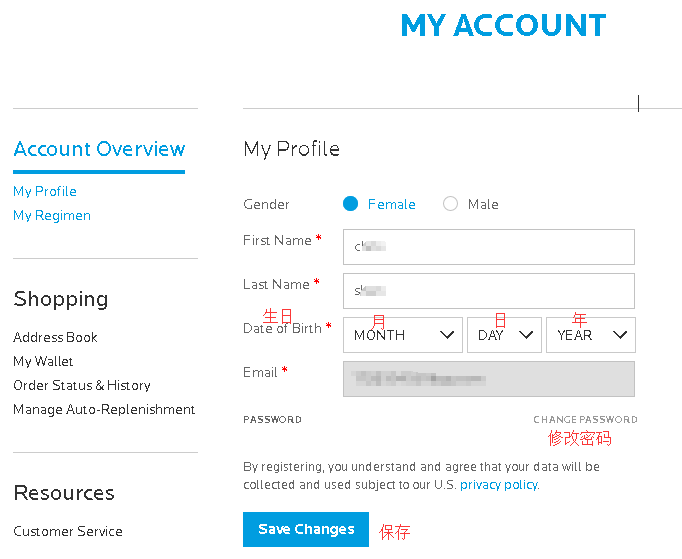
Task: Click the CHANGE PASSWORD link
Action: (585, 420)
